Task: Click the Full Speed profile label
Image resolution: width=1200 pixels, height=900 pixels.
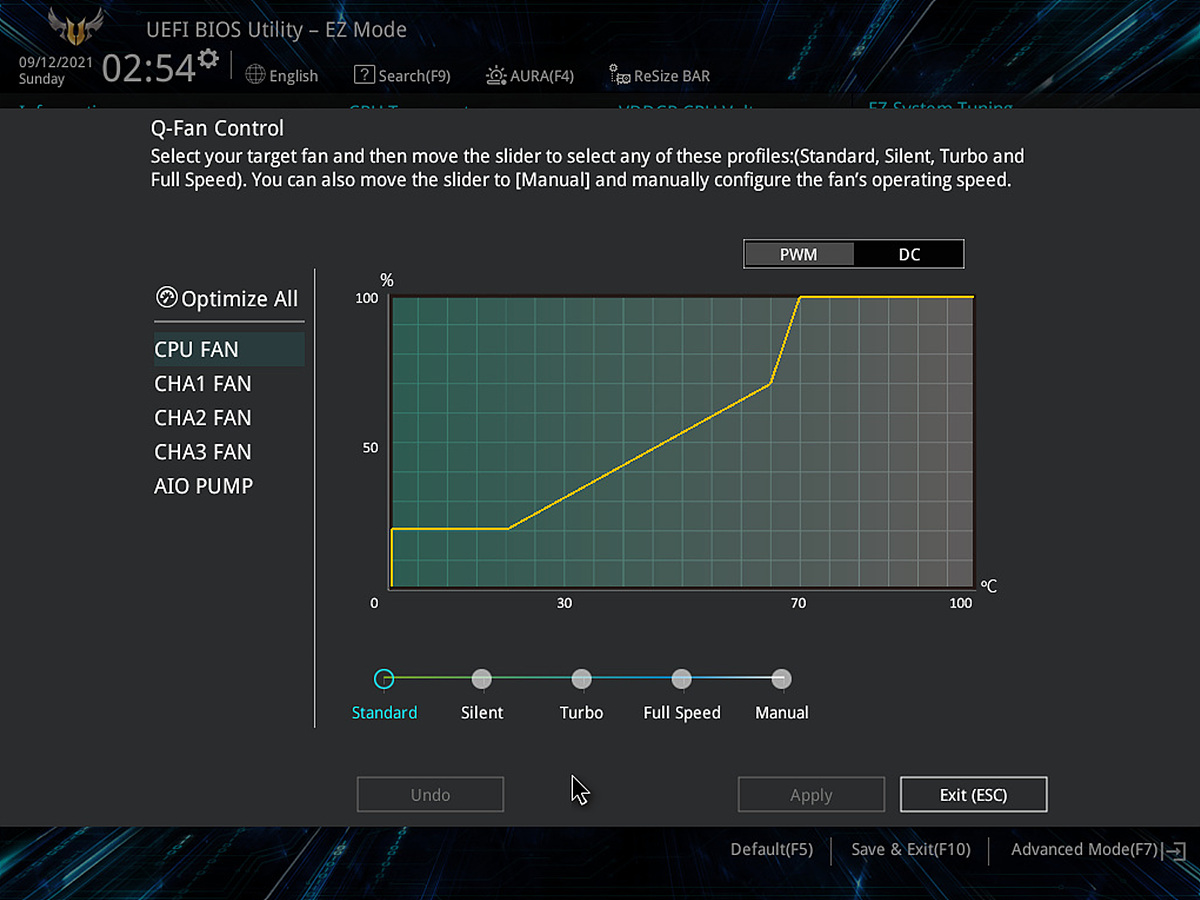Action: (x=682, y=713)
